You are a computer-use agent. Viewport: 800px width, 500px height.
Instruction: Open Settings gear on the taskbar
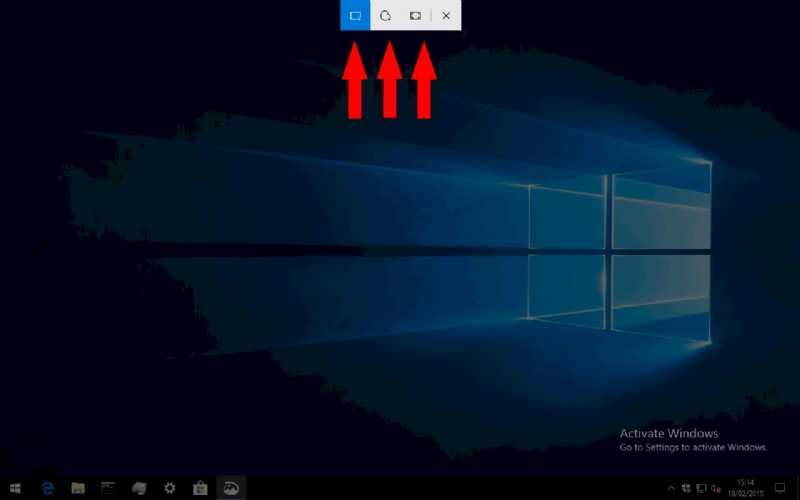pos(169,488)
